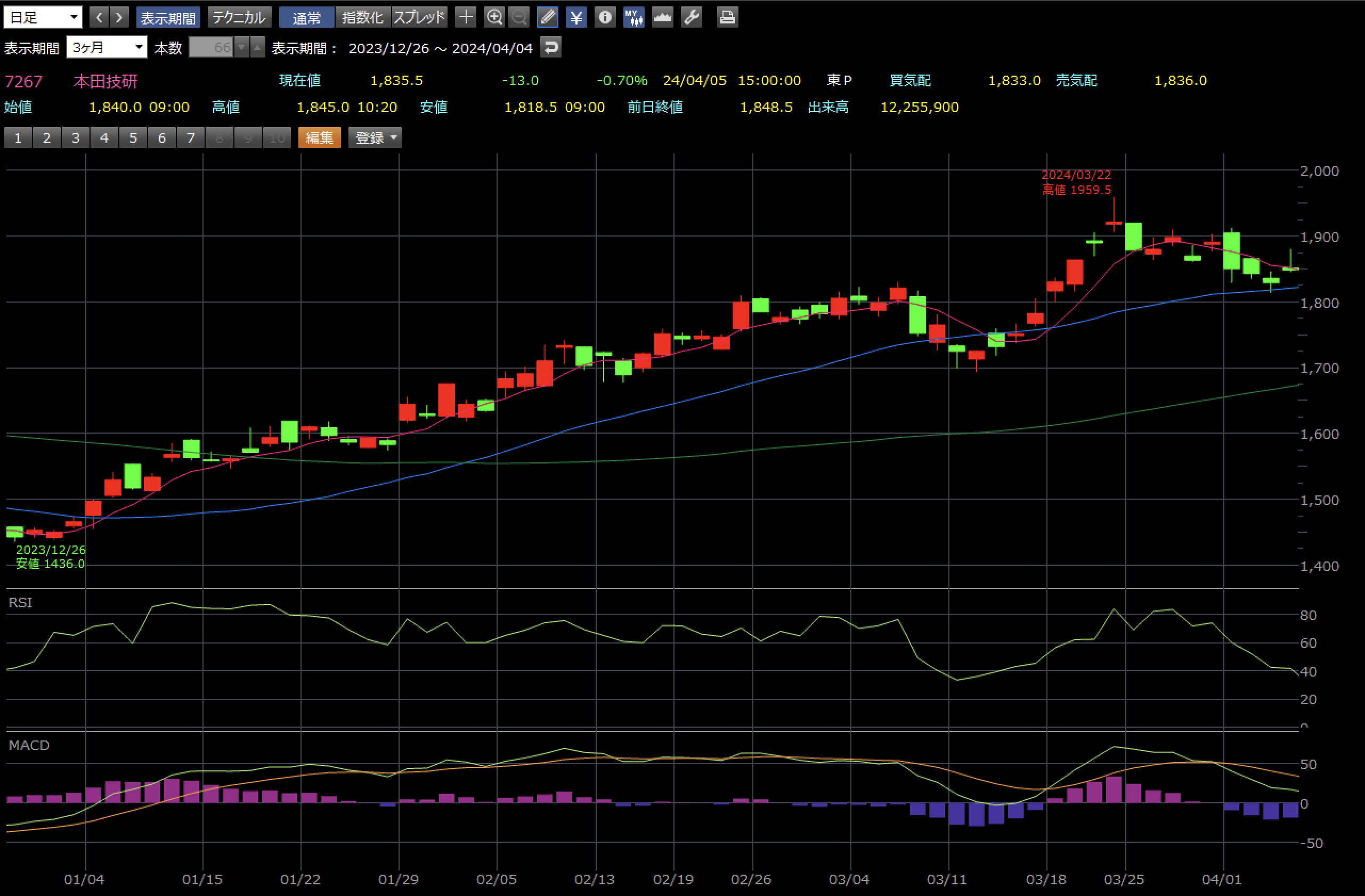The width and height of the screenshot is (1365, 896).
Task: Open the 登録 dropdown arrow
Action: point(393,137)
